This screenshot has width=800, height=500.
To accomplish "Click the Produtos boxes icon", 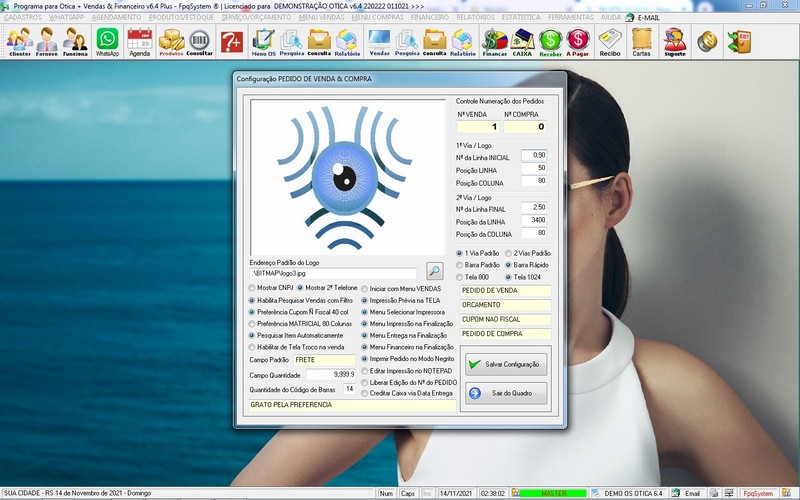I will [172, 41].
